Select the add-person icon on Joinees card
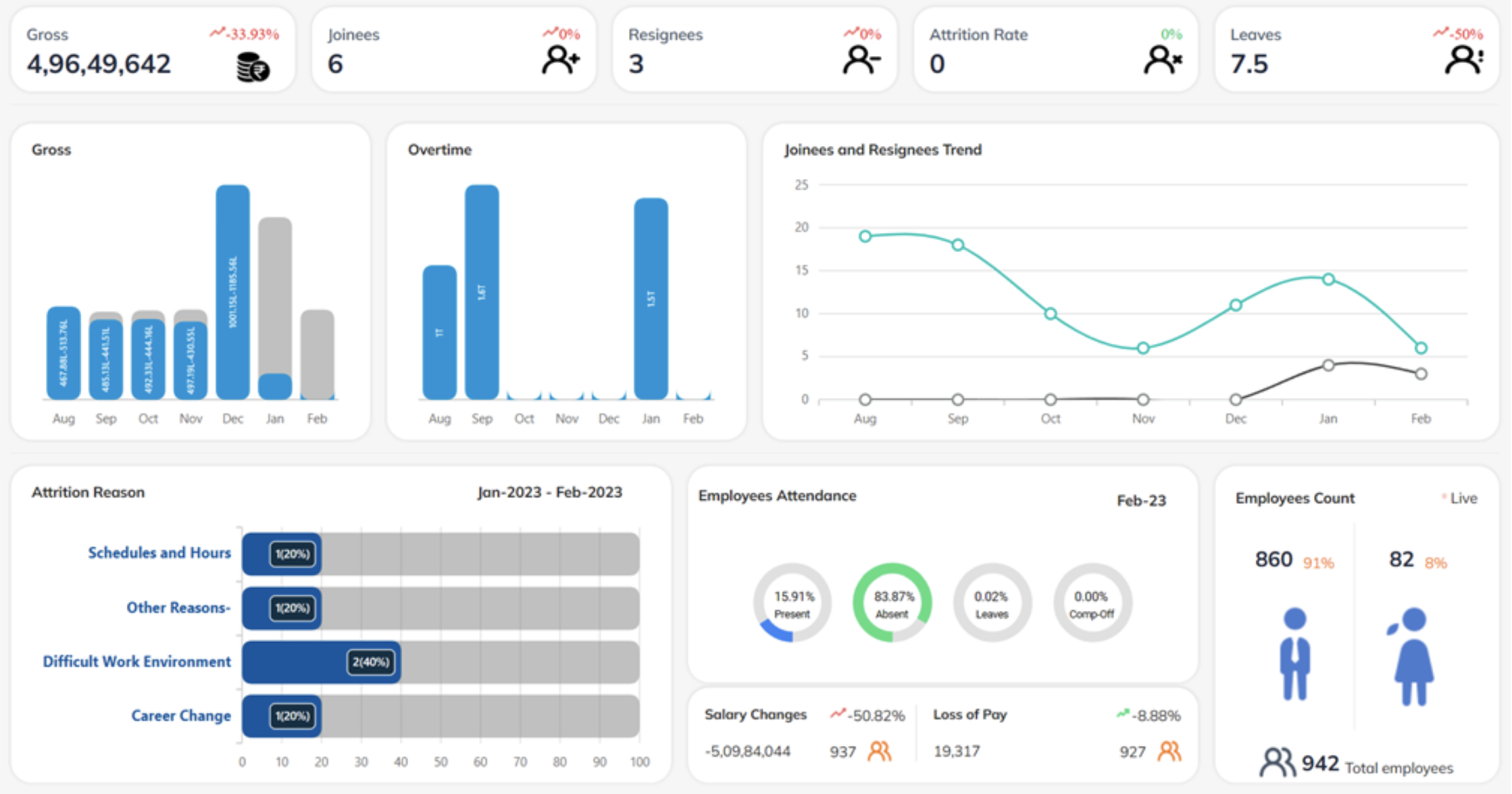 pyautogui.click(x=560, y=61)
